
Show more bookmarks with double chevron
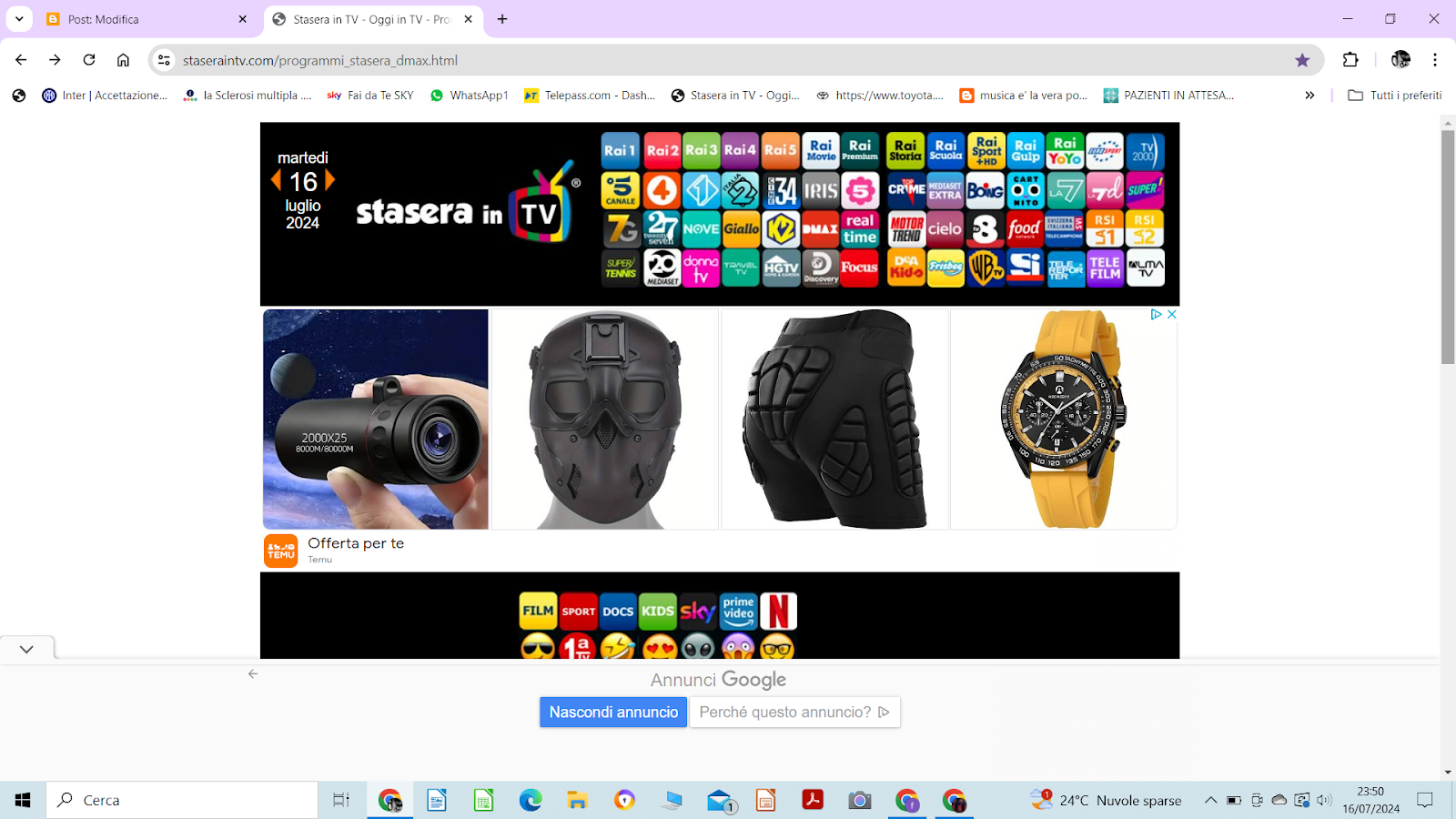tap(1309, 95)
